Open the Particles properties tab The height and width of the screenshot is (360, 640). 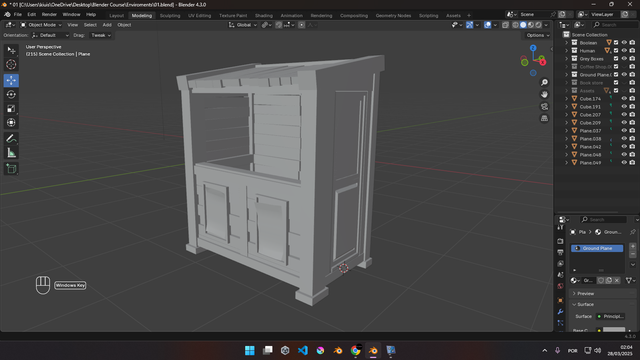560,323
